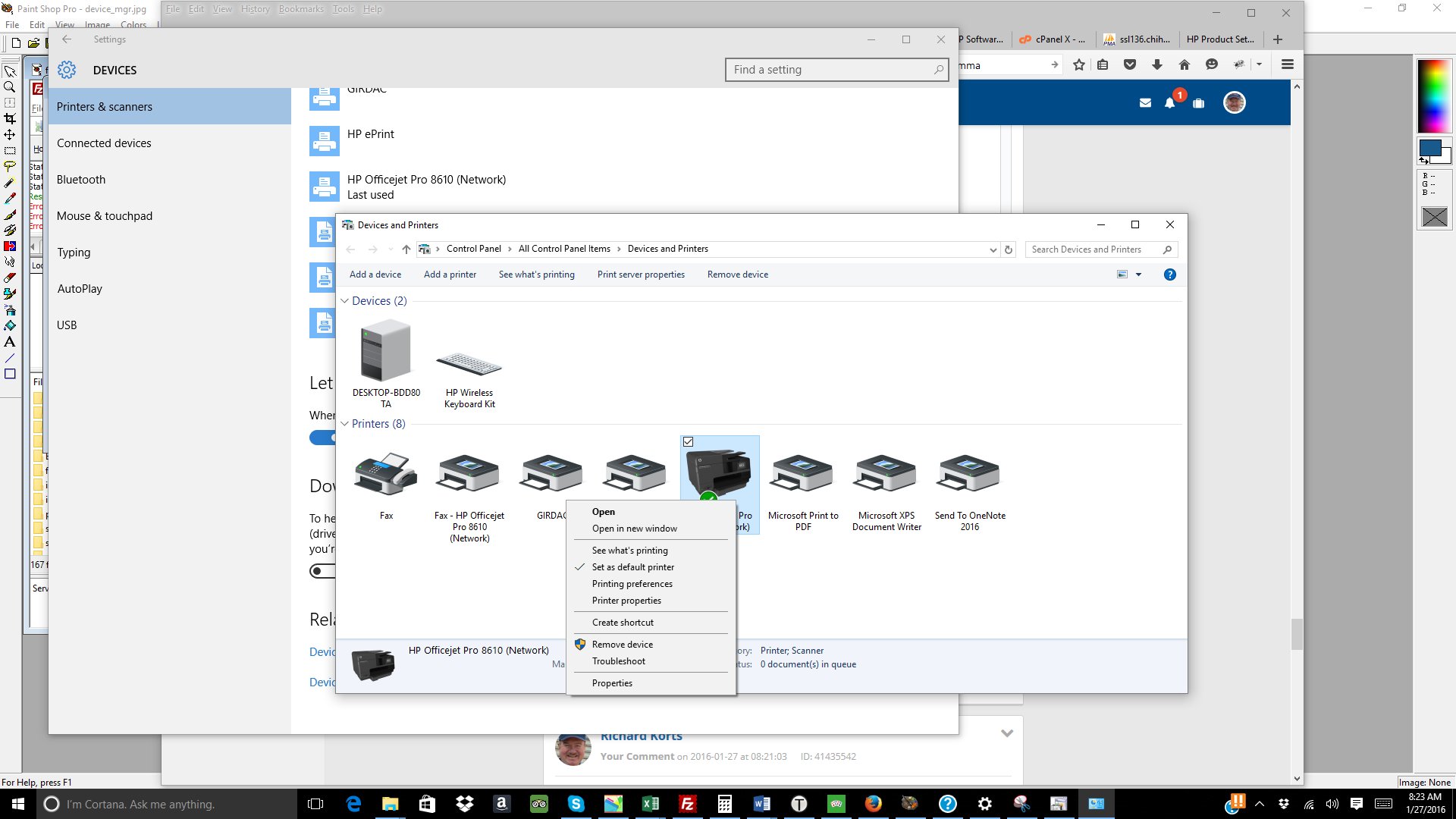Click the up-one-level arrow in Devices and Printers
Screen dimensions: 1456x819
coord(406,249)
